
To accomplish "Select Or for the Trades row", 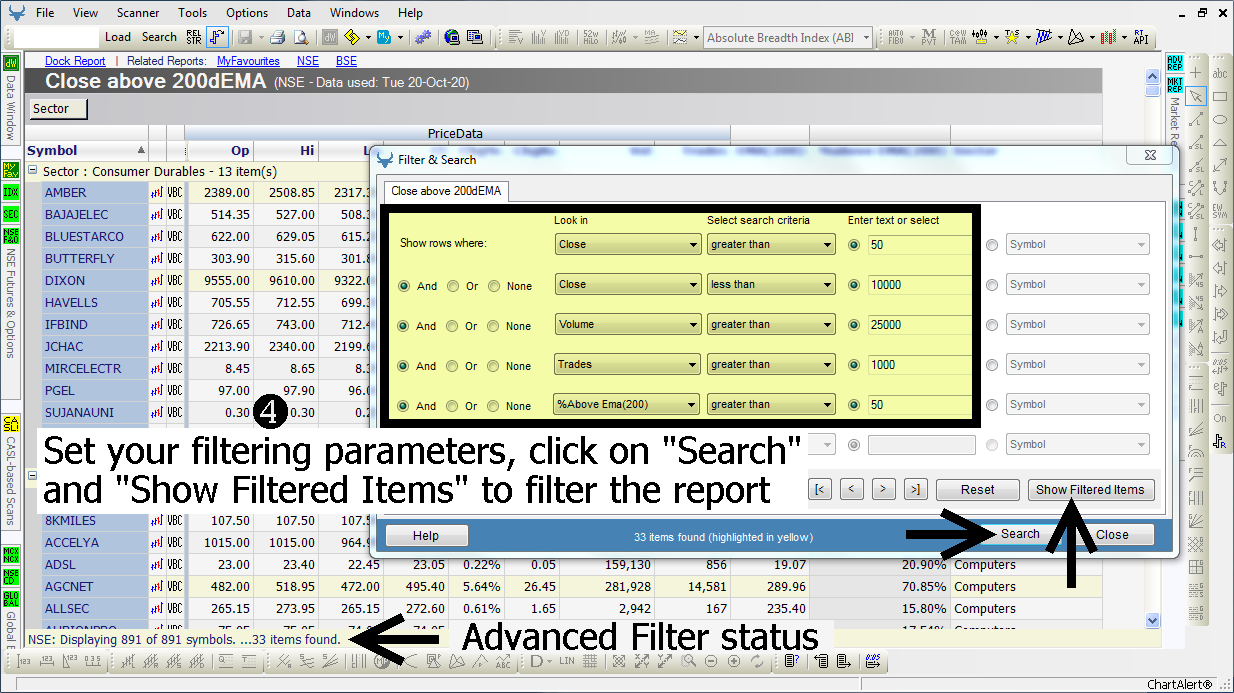I will coord(453,366).
